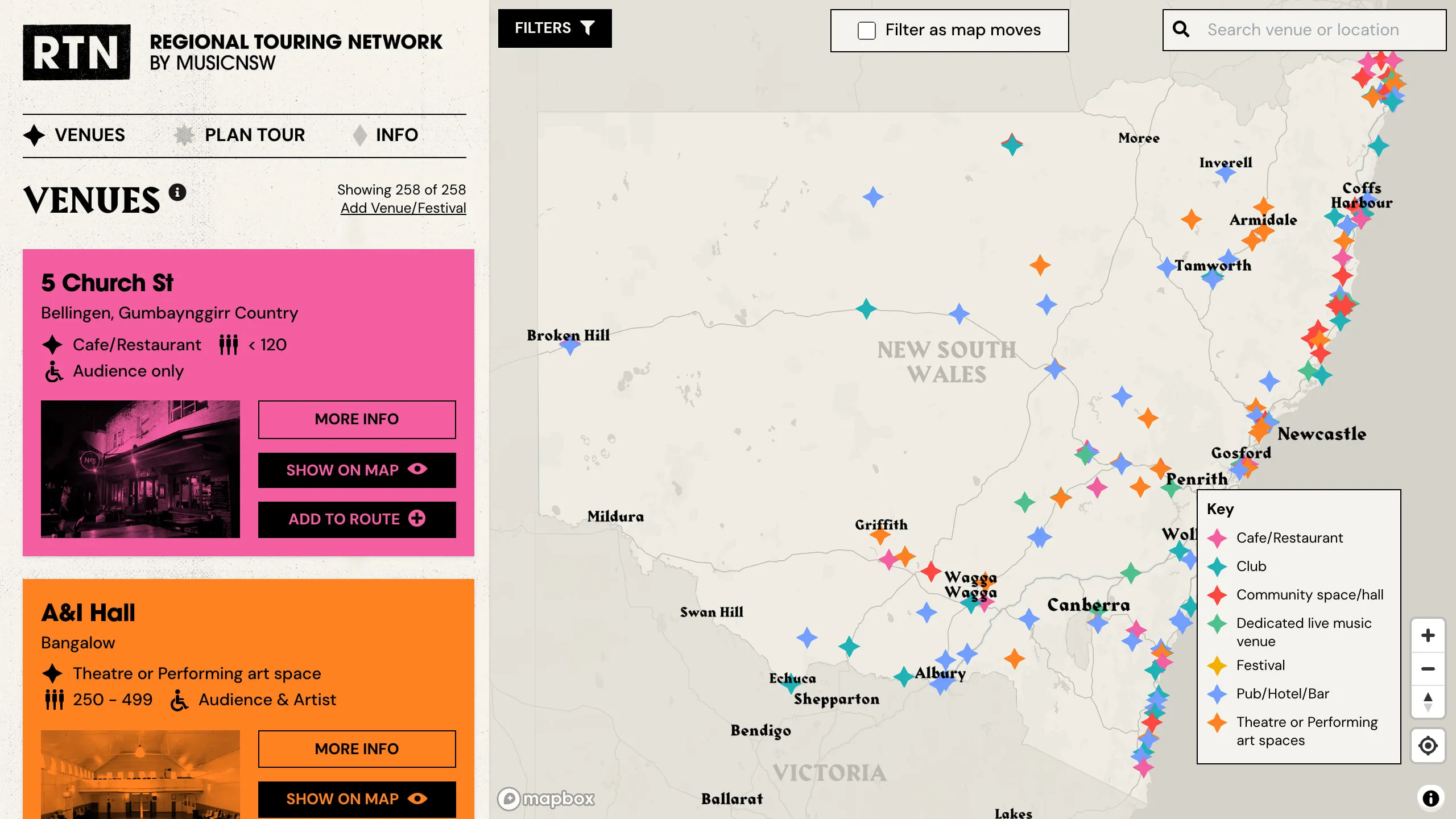Click the teal marker near Echuca

[x=791, y=683]
